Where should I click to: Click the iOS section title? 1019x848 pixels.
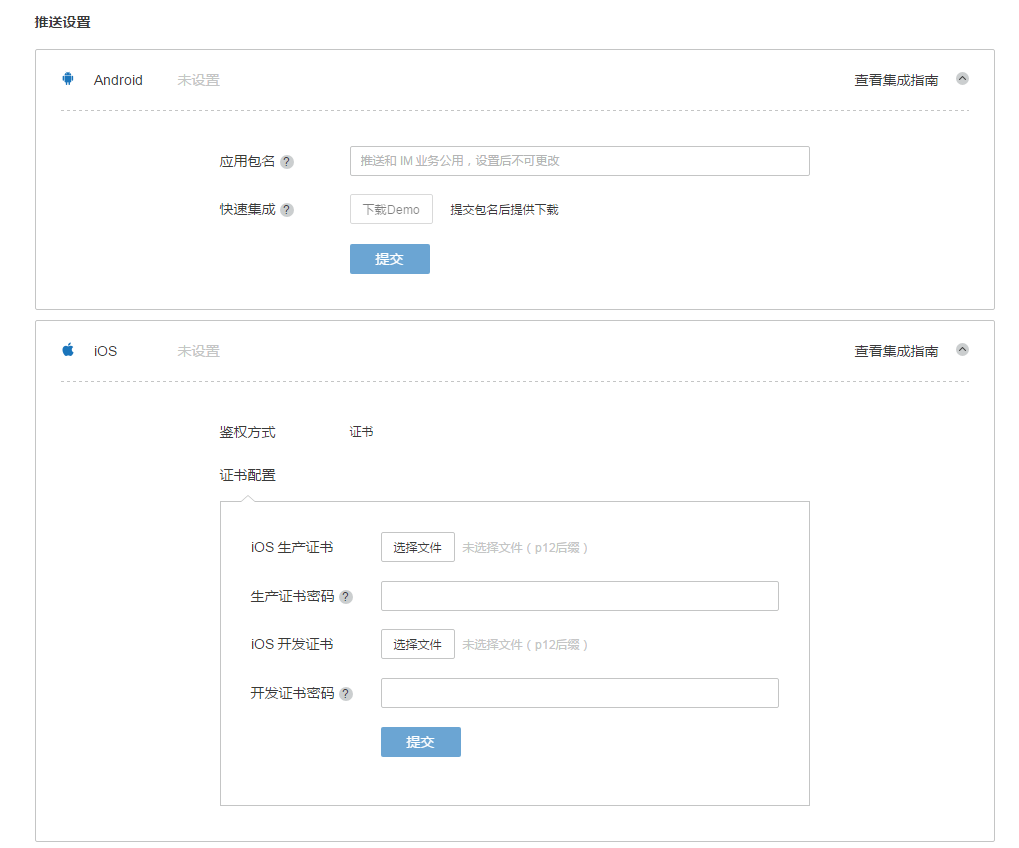[x=105, y=351]
